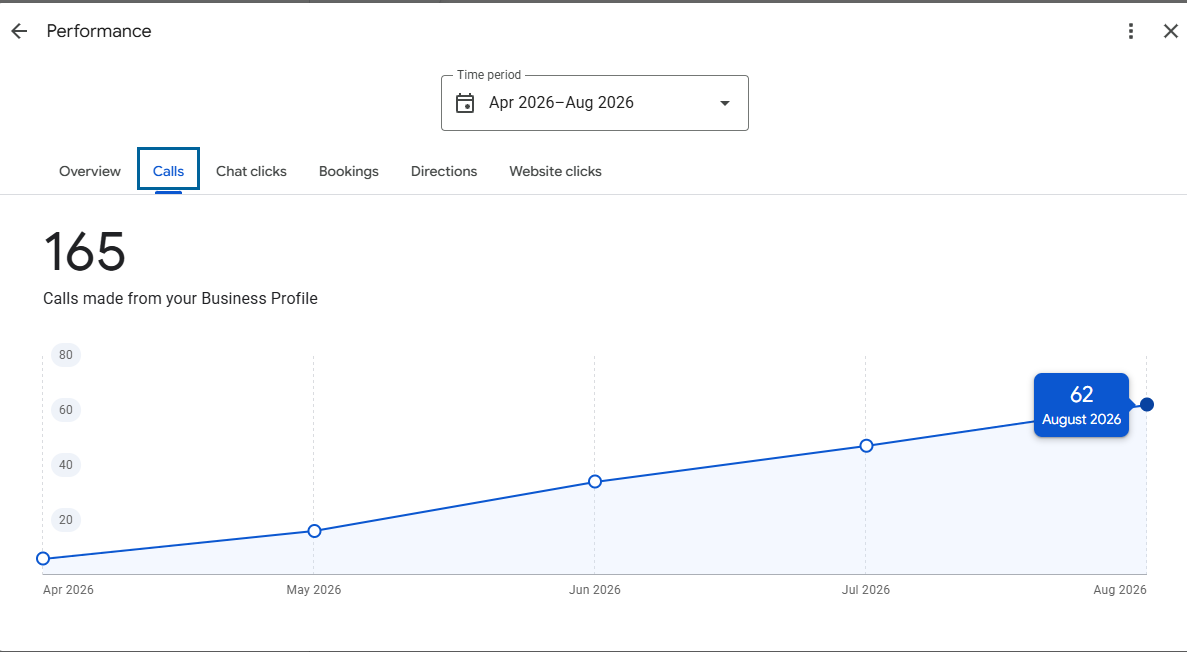Screen dimensions: 1187x652
Task: Click the 40 y-axis label
Action: click(x=66, y=465)
